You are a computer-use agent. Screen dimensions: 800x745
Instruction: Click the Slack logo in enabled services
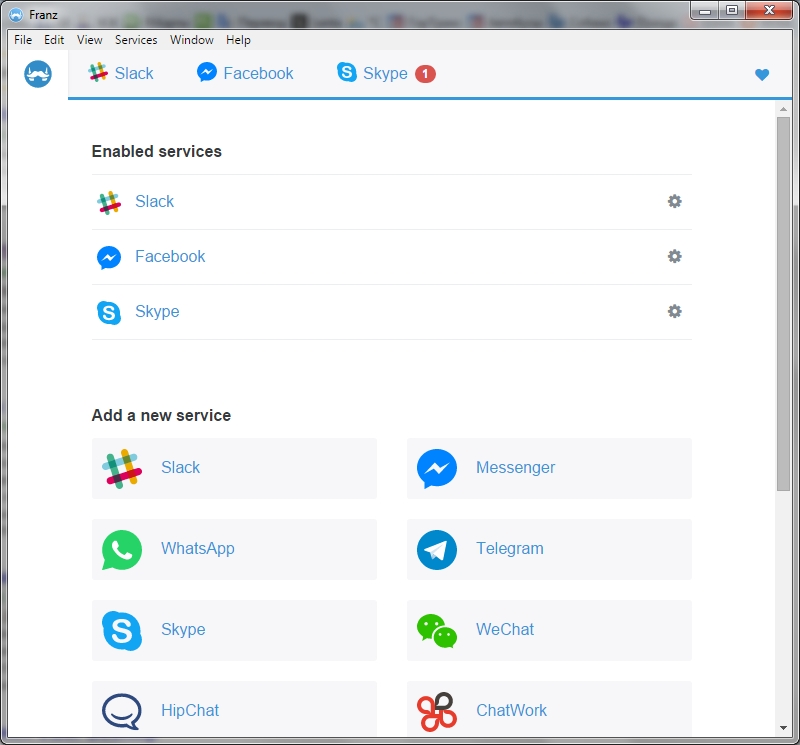click(x=109, y=203)
